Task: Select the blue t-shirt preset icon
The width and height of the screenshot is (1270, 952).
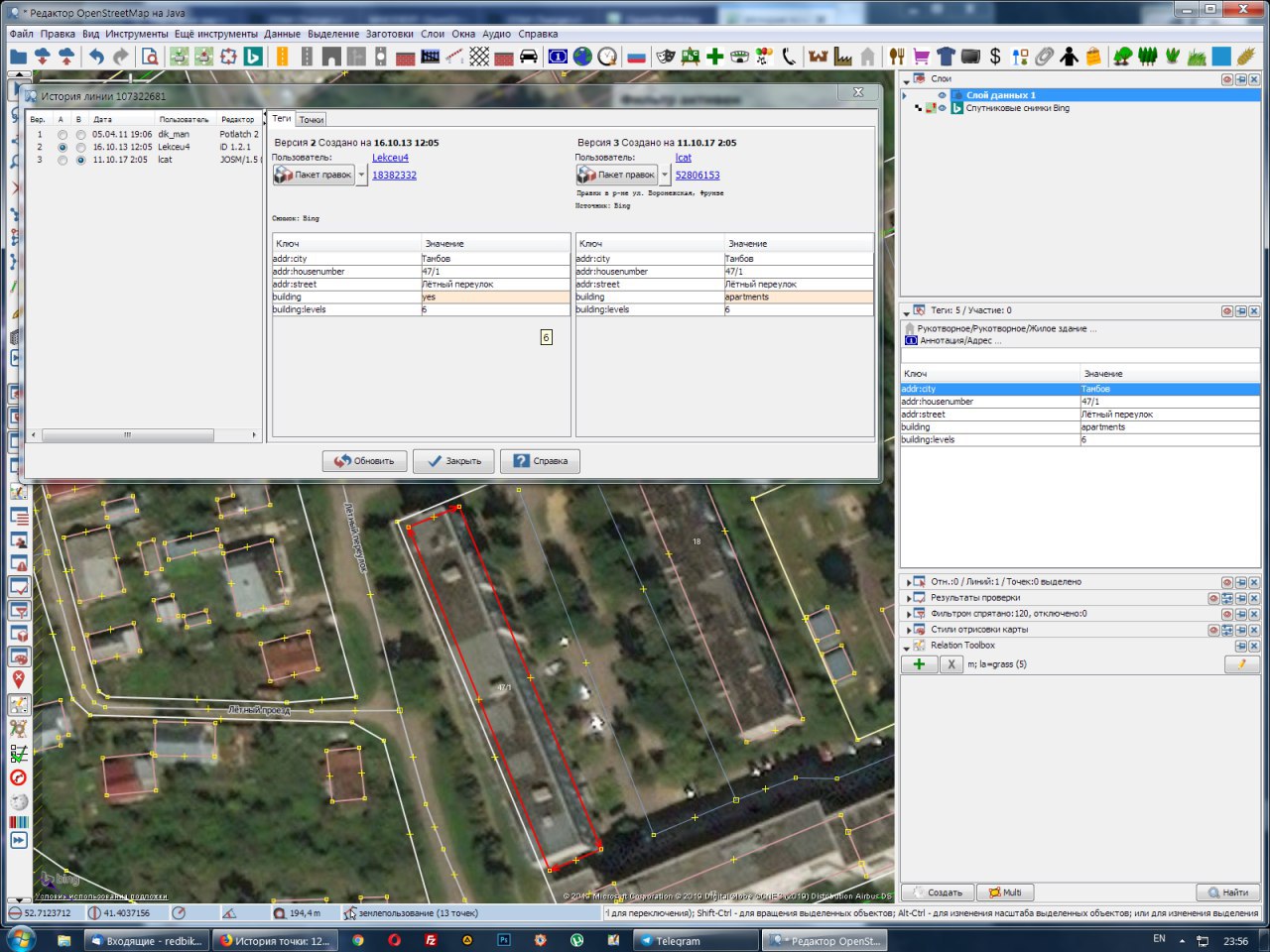Action: pos(946,57)
